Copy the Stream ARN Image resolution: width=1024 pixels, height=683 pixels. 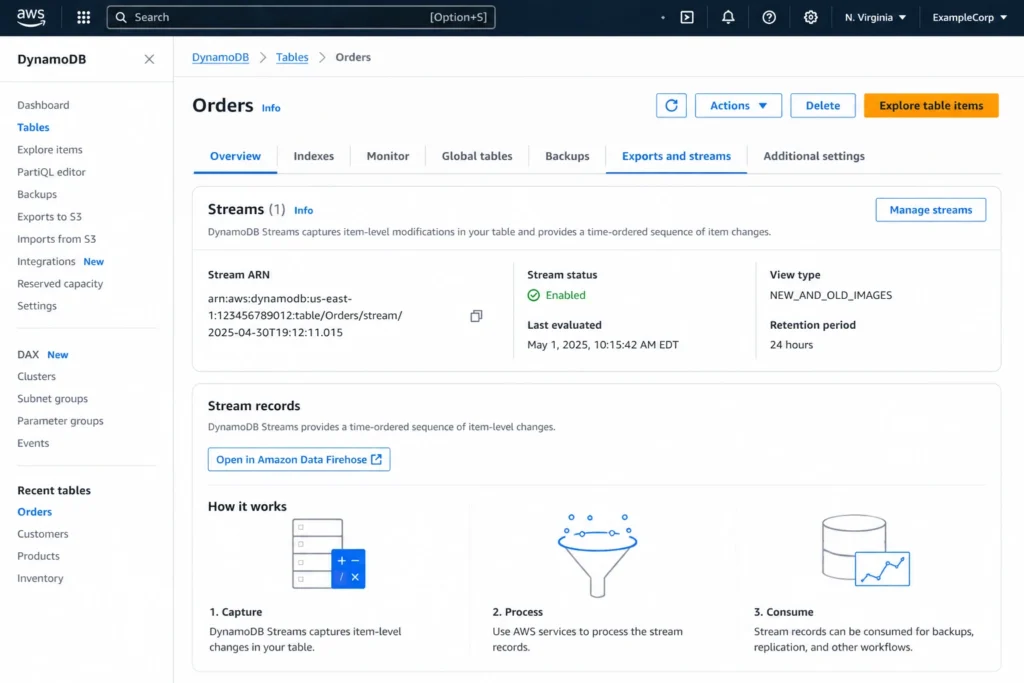[476, 315]
